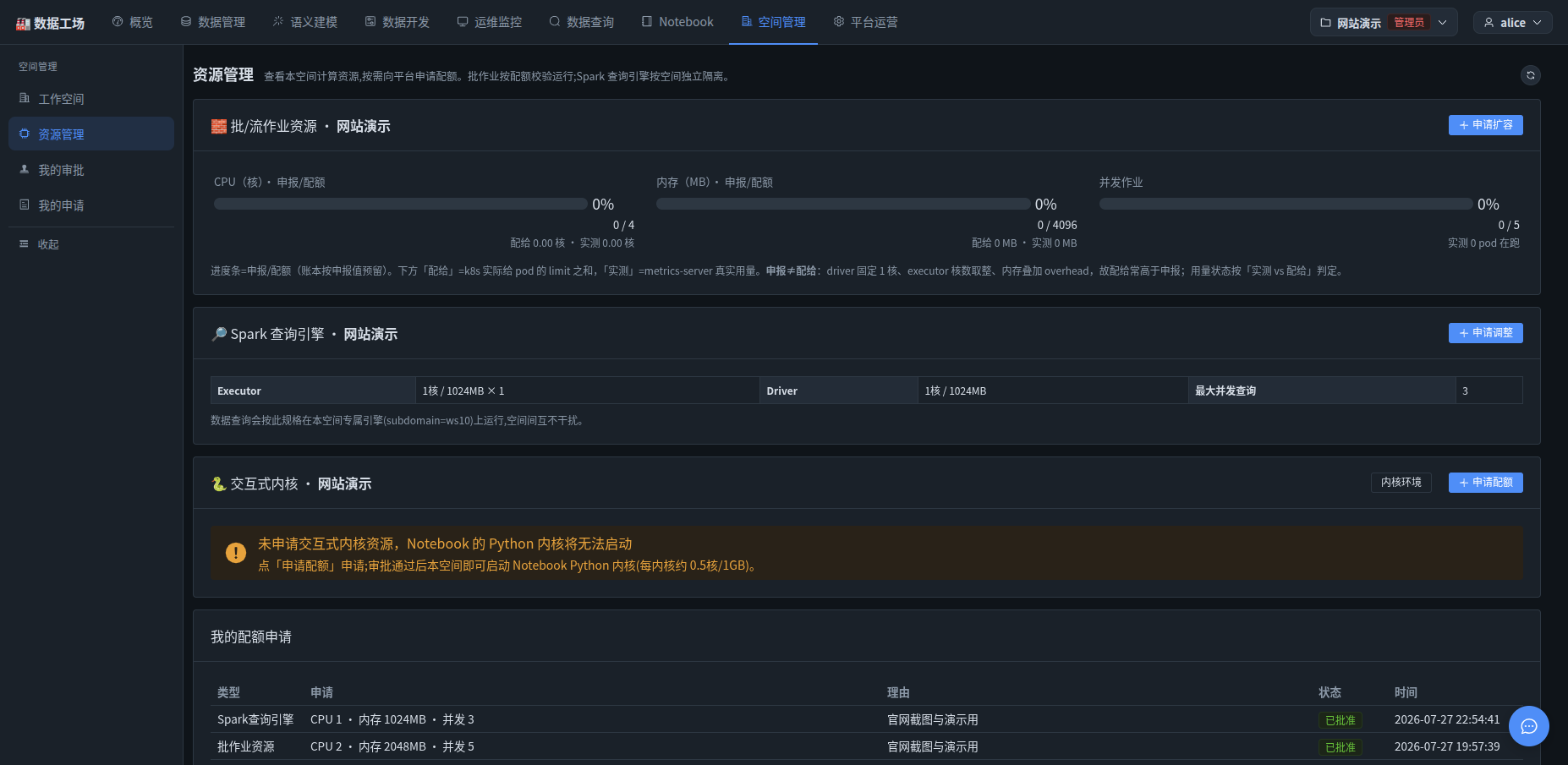Open 平台运营 in top navigation
The image size is (1568, 765).
point(865,22)
